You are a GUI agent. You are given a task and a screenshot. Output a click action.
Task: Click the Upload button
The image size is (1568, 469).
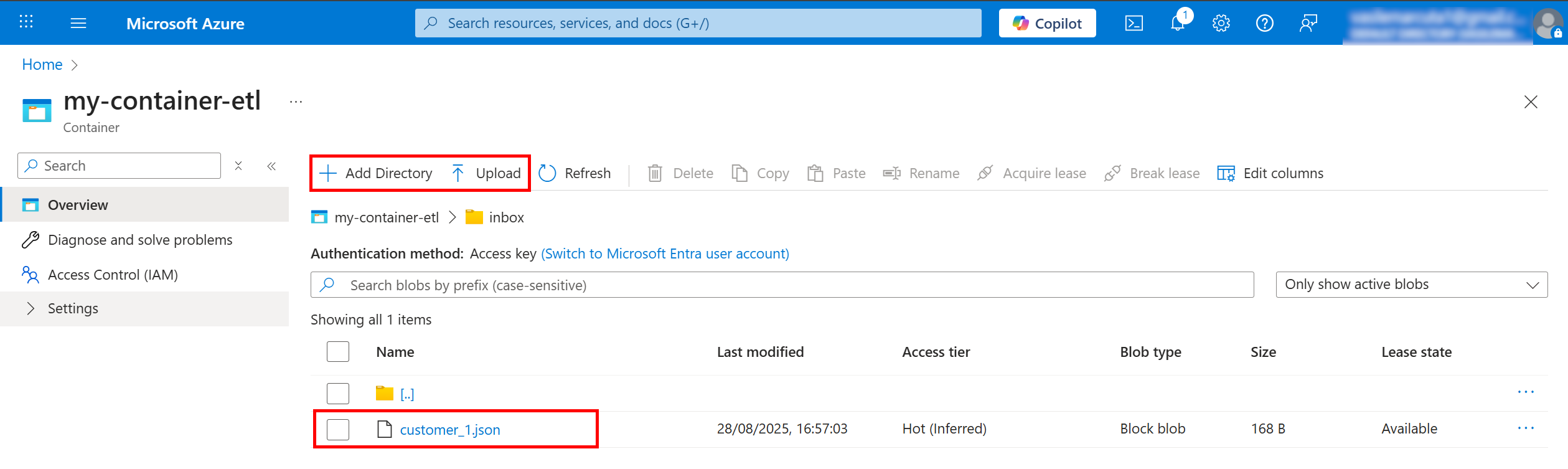(x=486, y=173)
